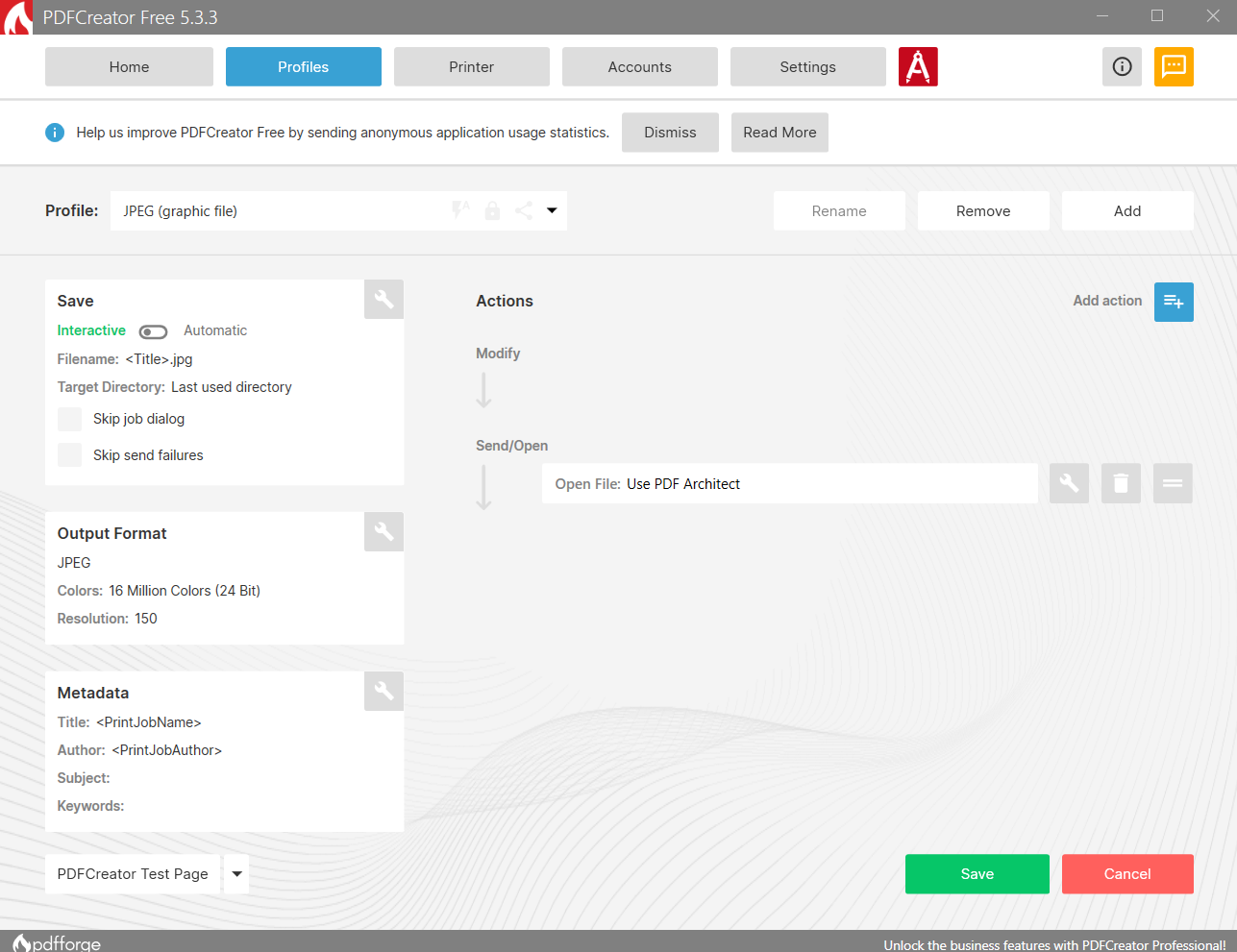Viewport: 1237px width, 952px height.
Task: Switch to the Printer tab
Action: click(x=471, y=66)
